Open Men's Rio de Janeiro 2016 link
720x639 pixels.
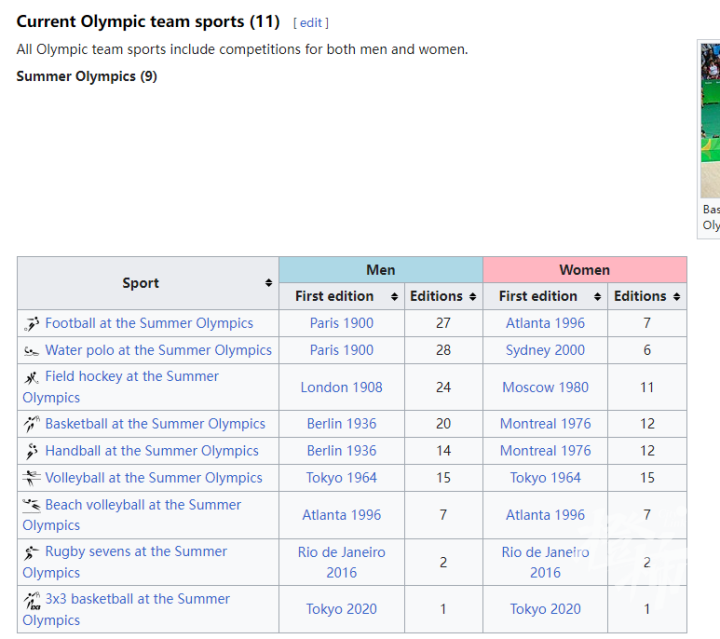[x=341, y=562]
